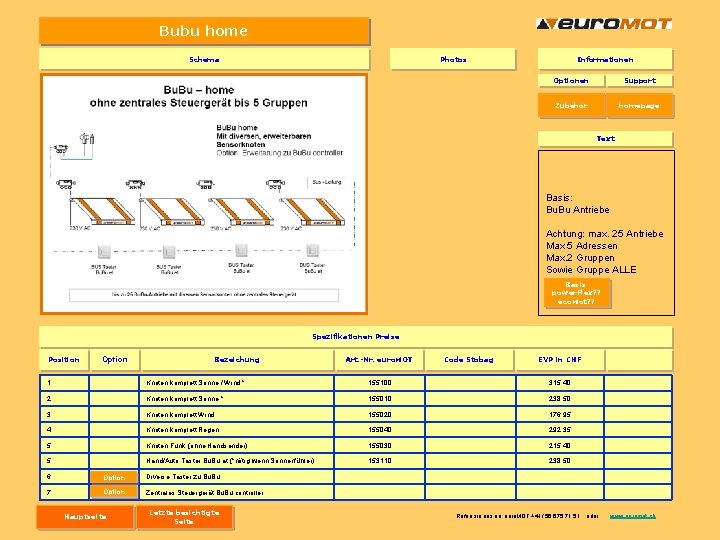
Task: Open the BuBu home schema diagram
Action: 204,194
